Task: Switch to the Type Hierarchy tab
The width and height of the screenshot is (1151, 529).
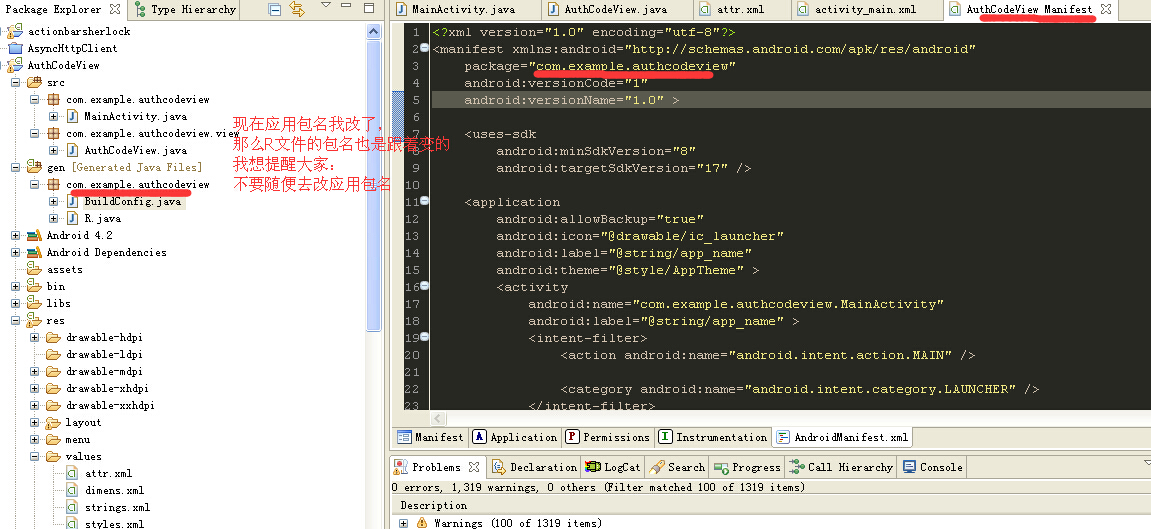Action: pyautogui.click(x=186, y=10)
